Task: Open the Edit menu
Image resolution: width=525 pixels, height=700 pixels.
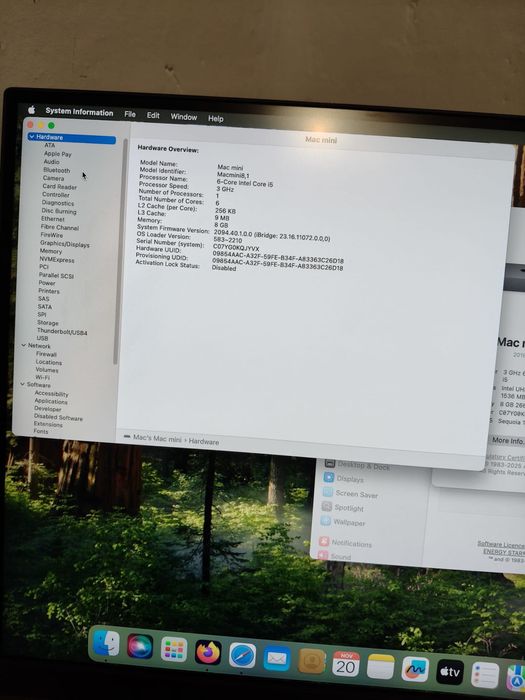Action: (153, 115)
